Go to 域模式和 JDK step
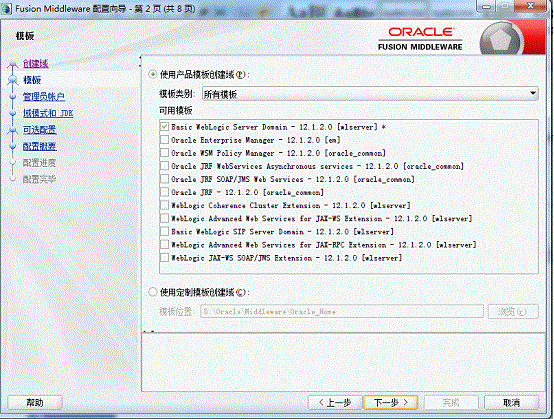 pos(48,113)
